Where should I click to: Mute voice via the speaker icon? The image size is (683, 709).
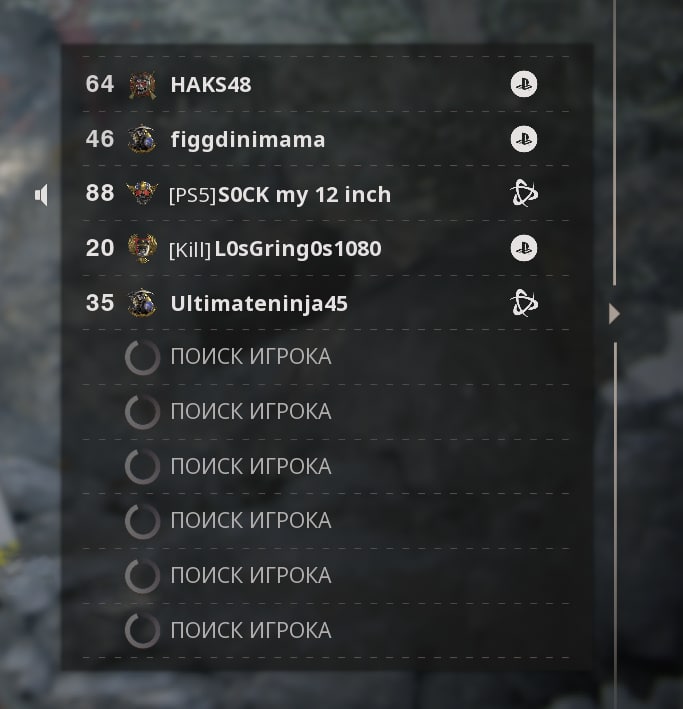[x=41, y=195]
